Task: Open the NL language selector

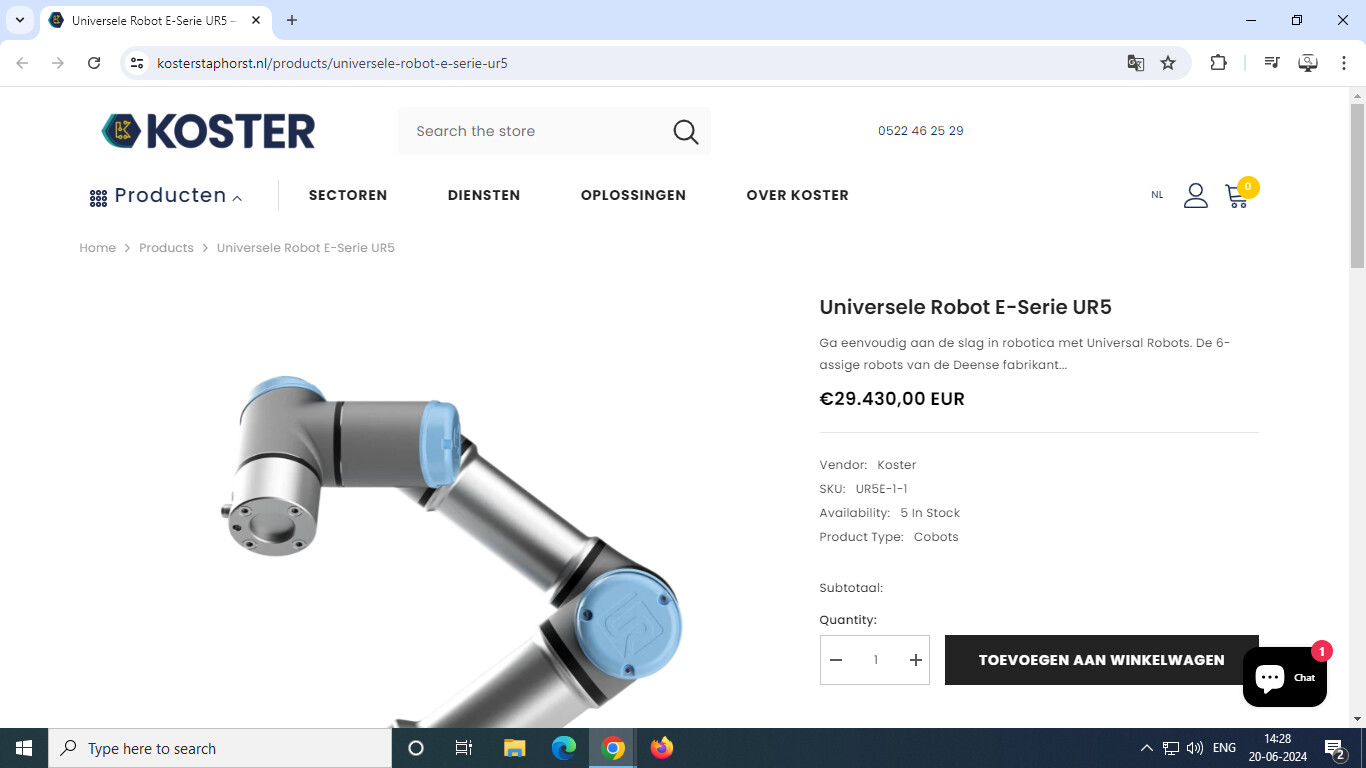Action: [1157, 195]
